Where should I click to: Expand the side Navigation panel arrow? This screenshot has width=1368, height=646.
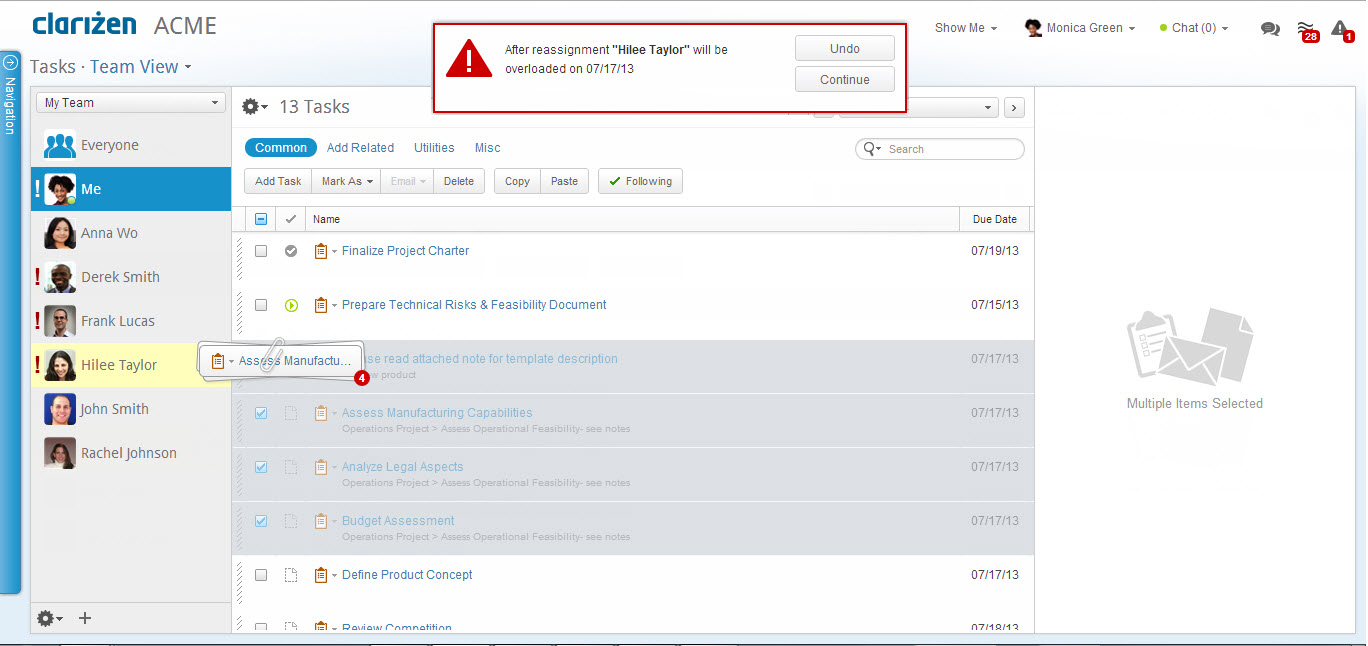pyautogui.click(x=11, y=62)
